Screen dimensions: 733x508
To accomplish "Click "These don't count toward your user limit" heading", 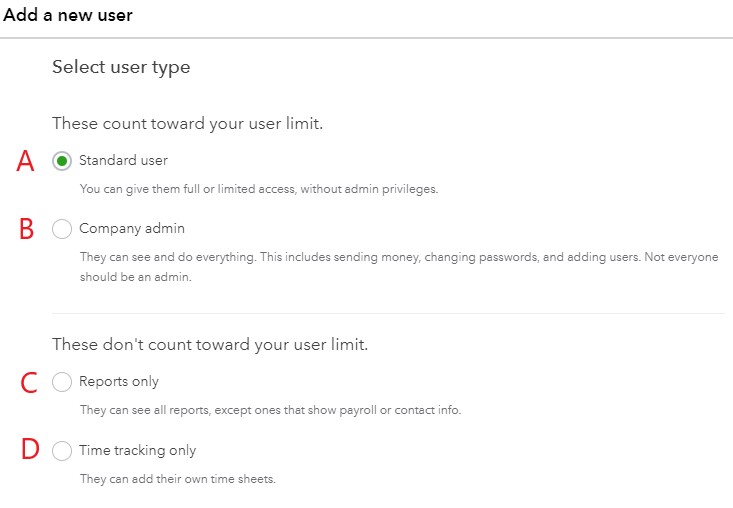I will coord(210,345).
